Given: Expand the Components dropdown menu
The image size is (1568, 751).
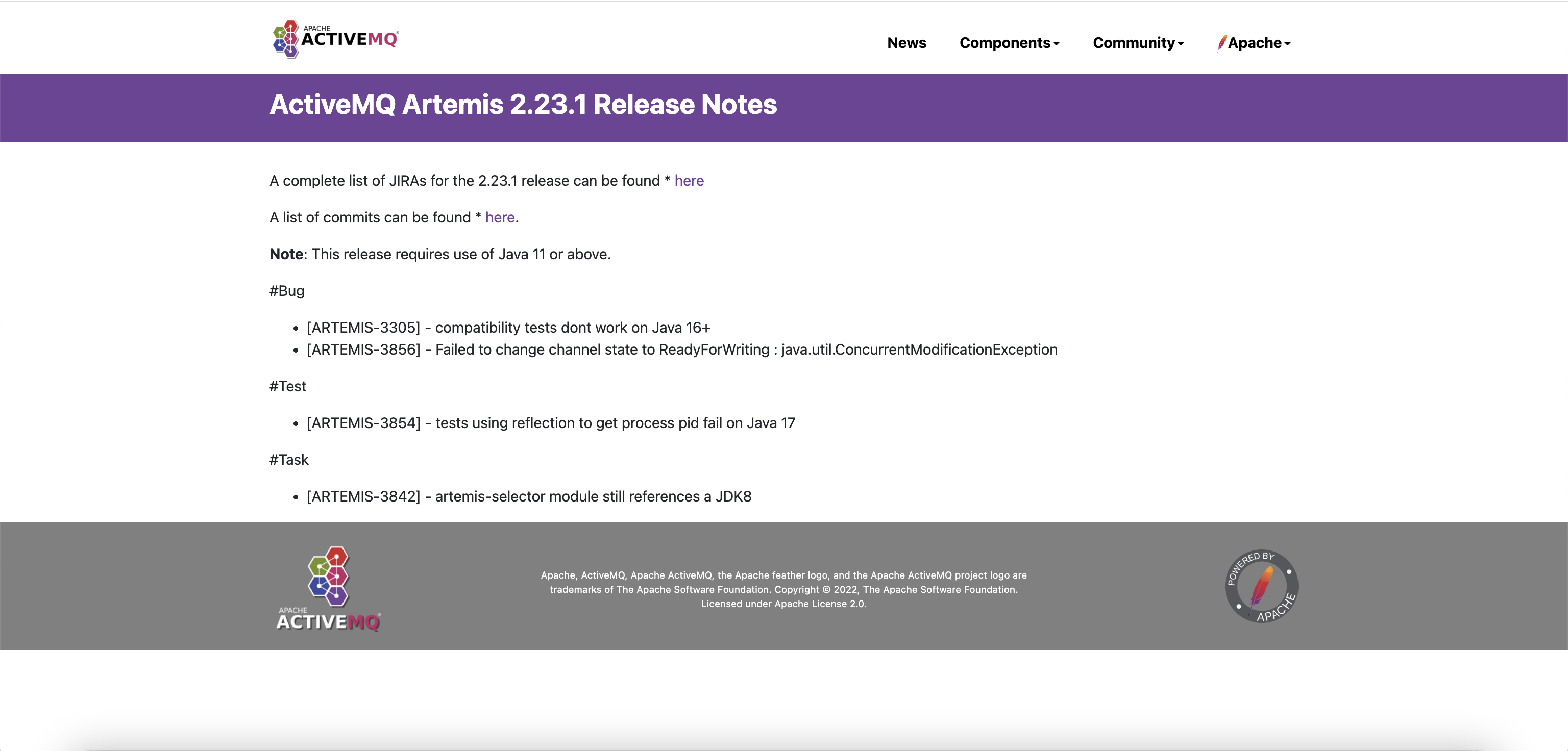Looking at the screenshot, I should (1005, 43).
